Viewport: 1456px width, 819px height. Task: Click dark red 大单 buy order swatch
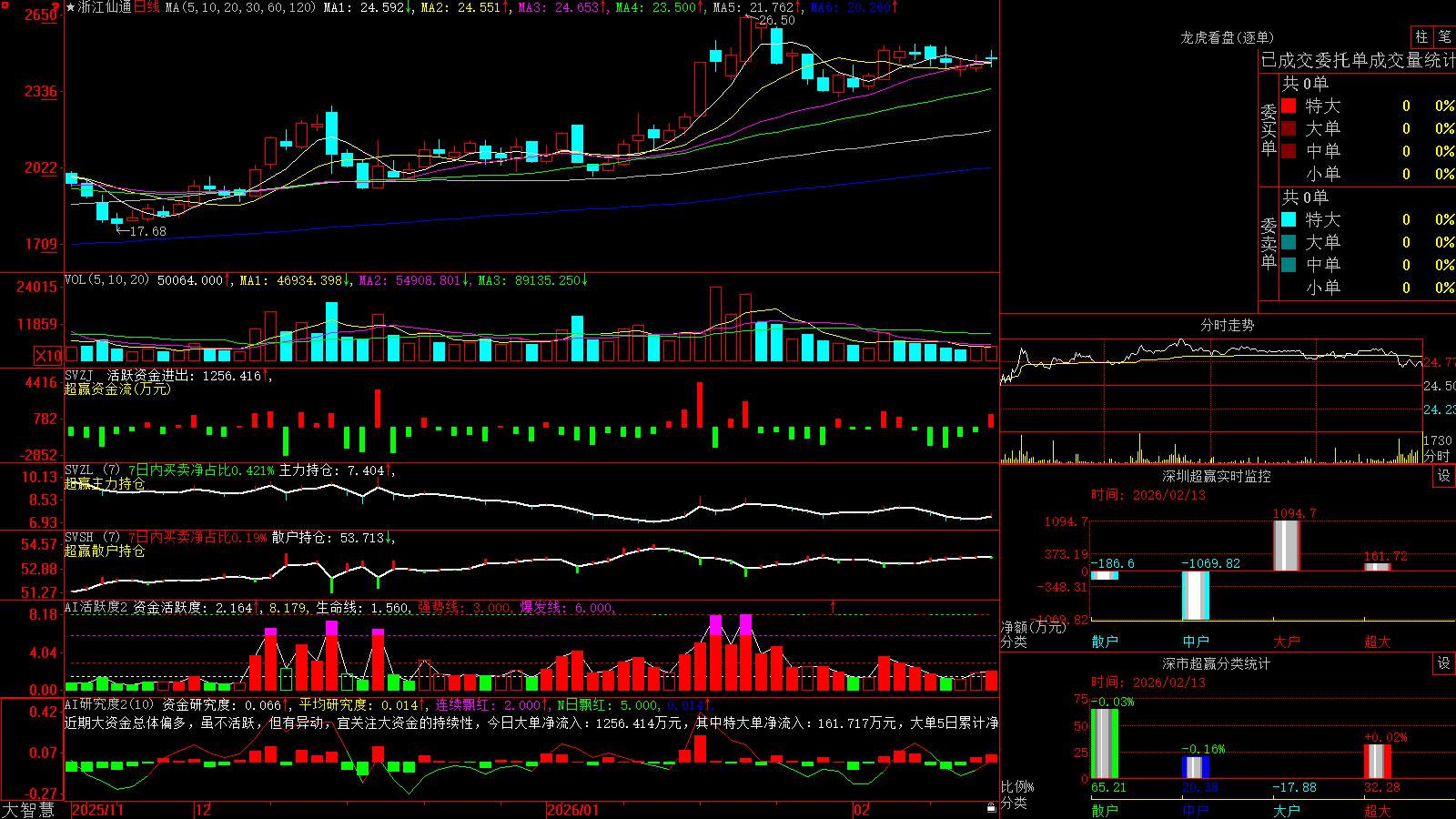[x=1289, y=128]
